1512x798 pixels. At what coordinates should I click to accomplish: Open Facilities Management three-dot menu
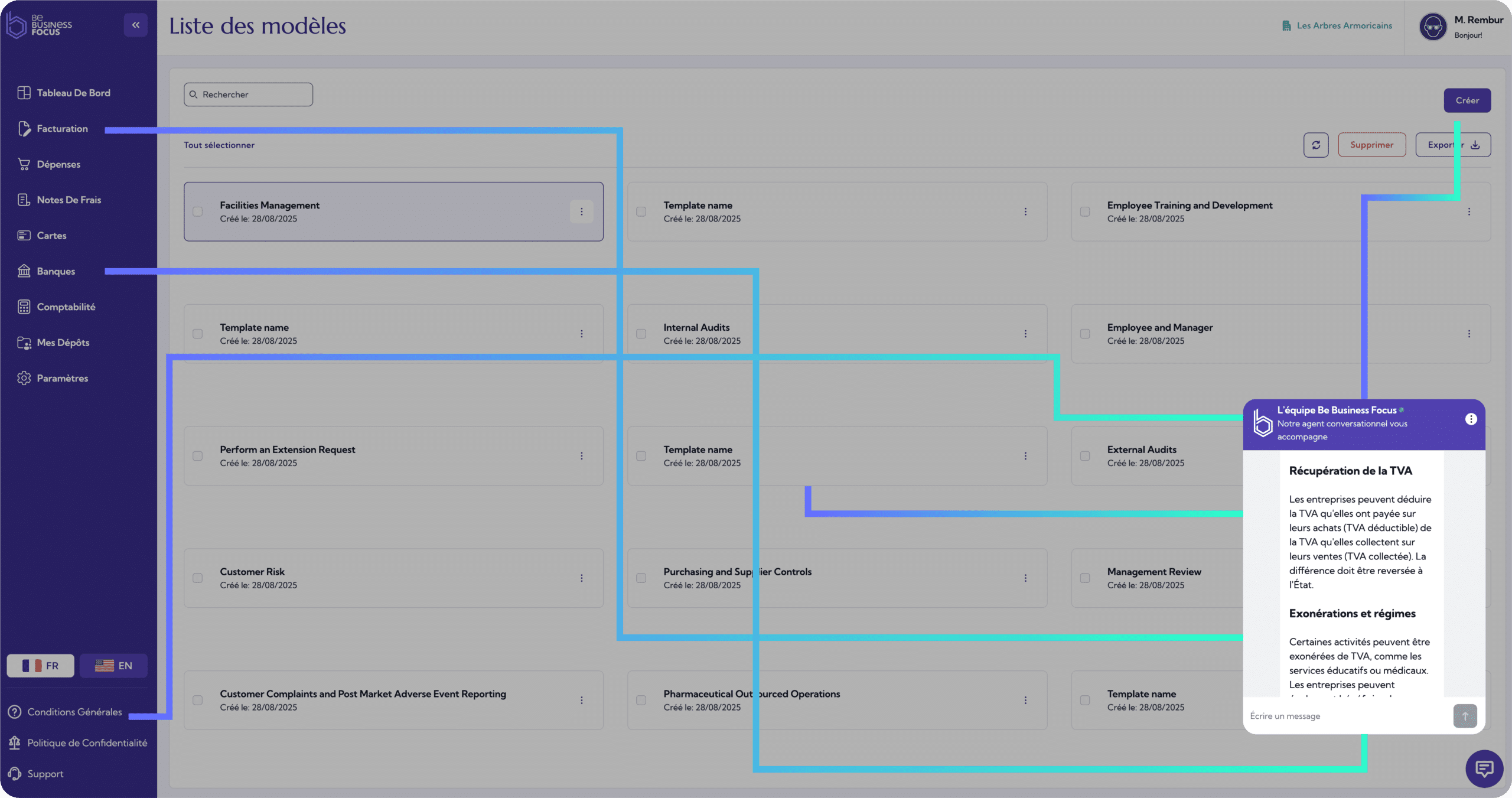click(581, 211)
